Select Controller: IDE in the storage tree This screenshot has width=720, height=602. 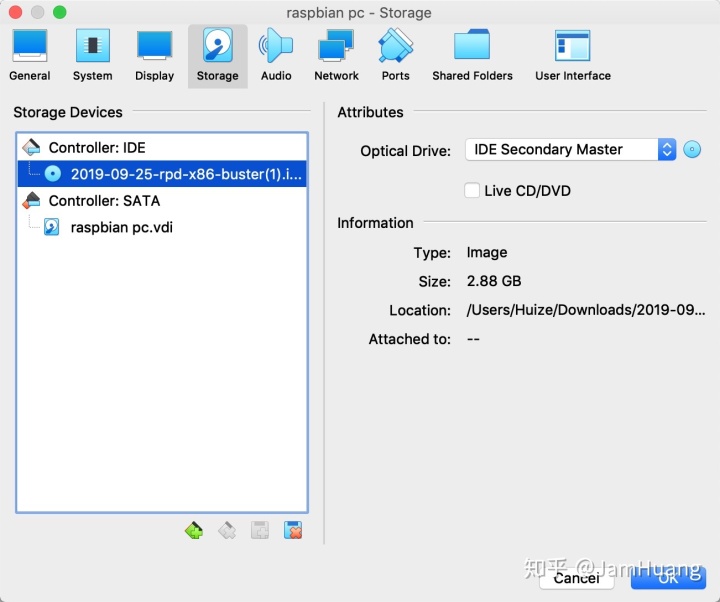click(162, 147)
